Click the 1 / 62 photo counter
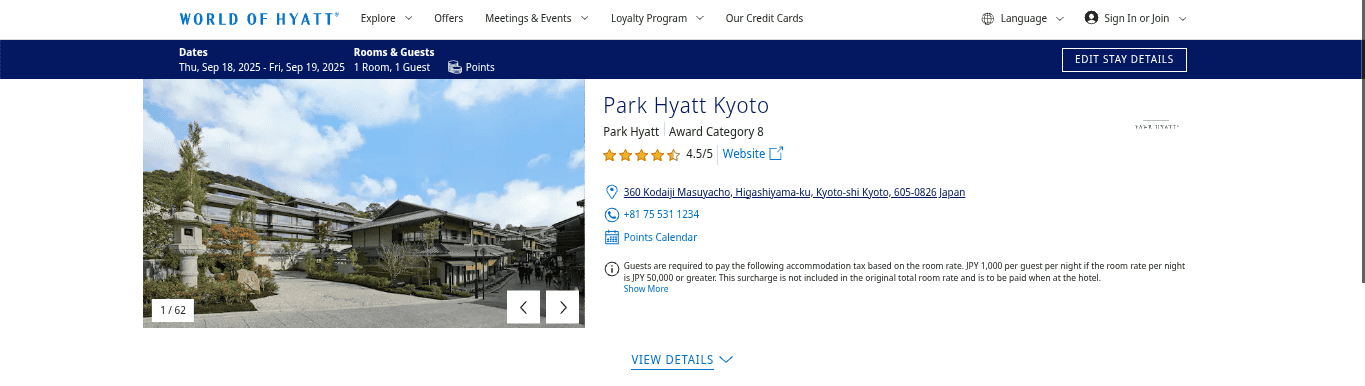The image size is (1365, 386). coord(173,310)
